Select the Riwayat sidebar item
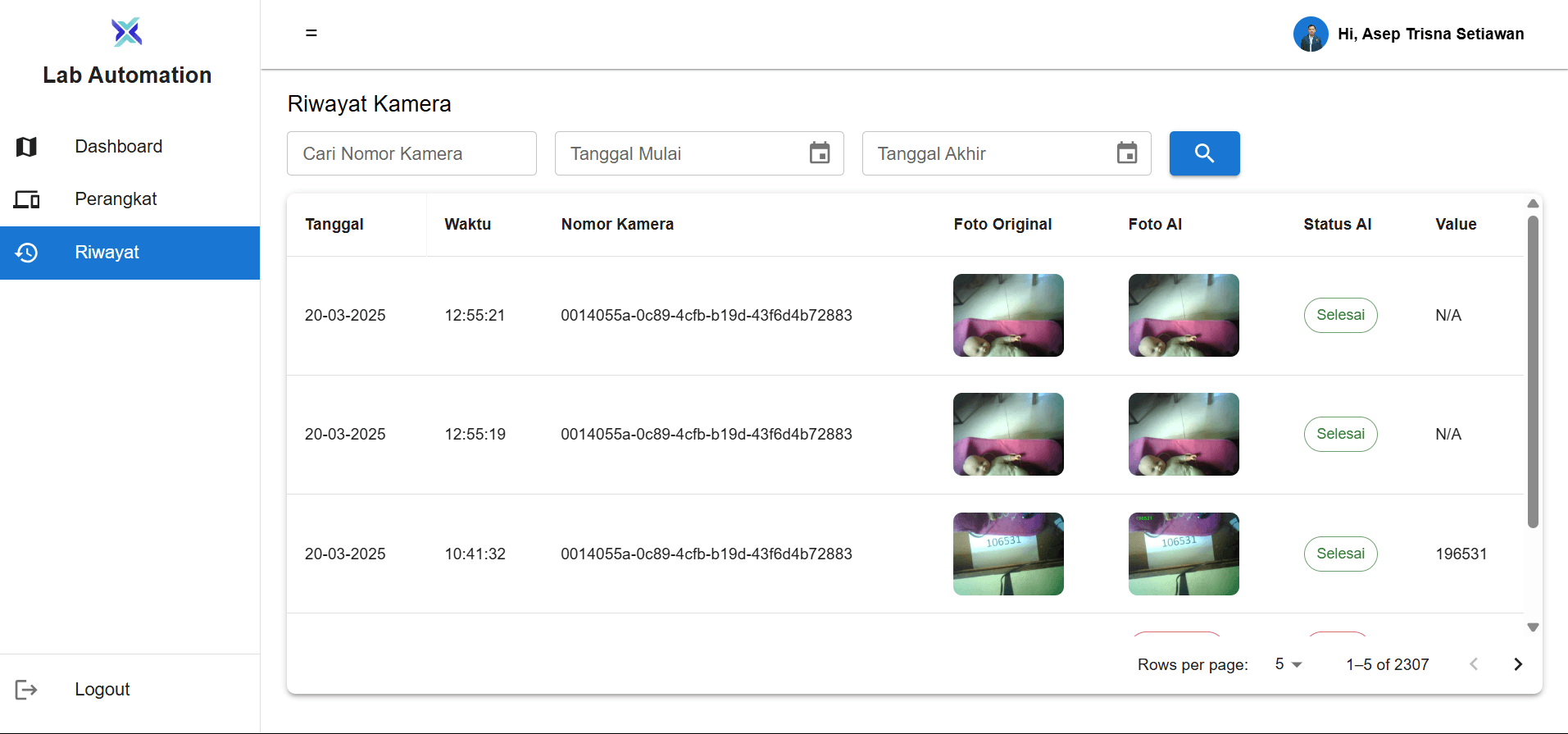 pos(107,253)
